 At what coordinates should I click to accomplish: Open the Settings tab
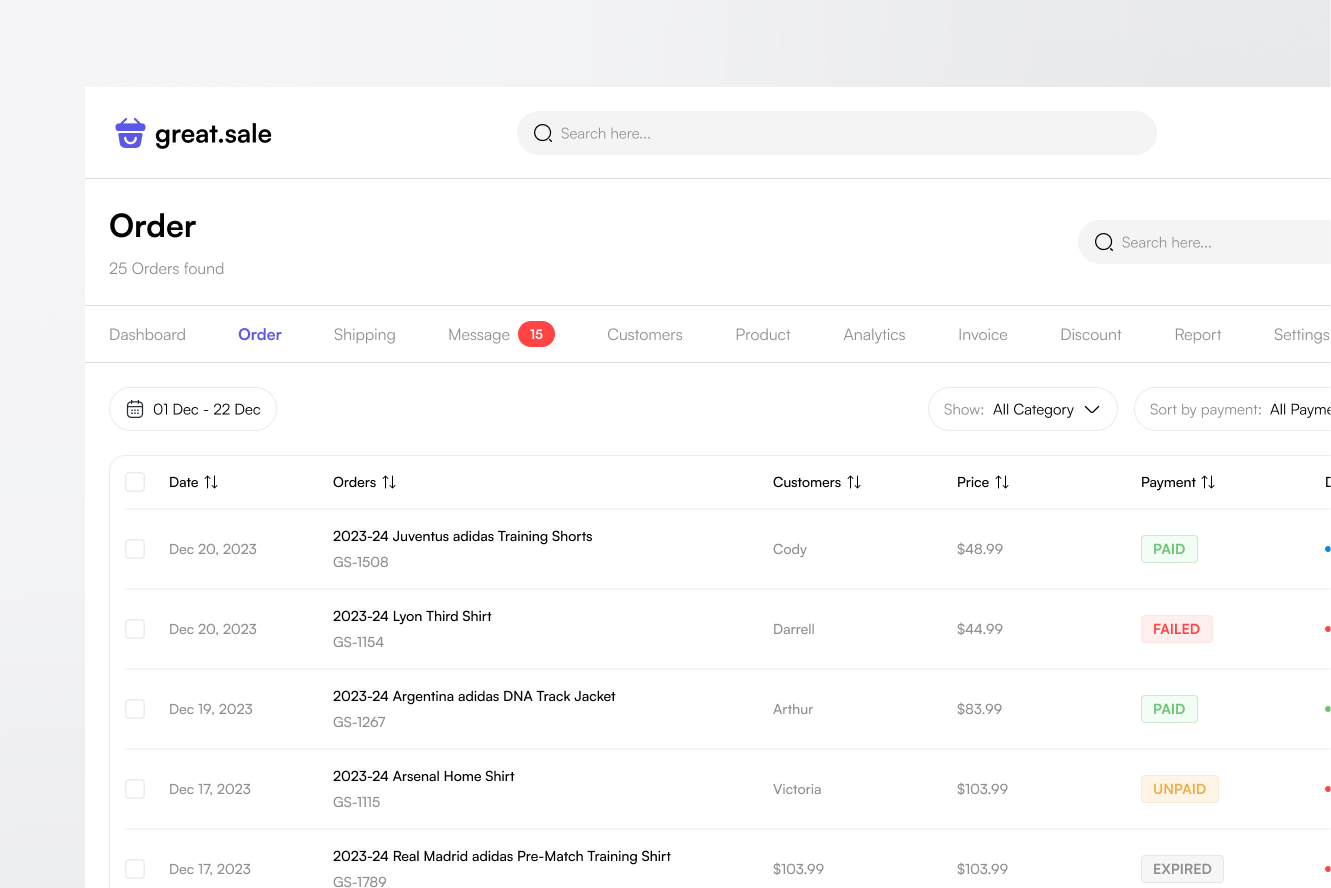pos(1301,335)
